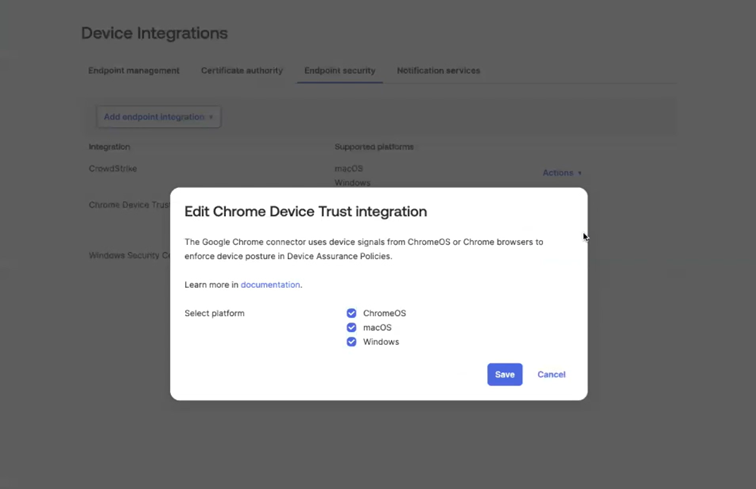Expand the Actions menu for CrowdStrike
The width and height of the screenshot is (756, 489).
point(561,173)
